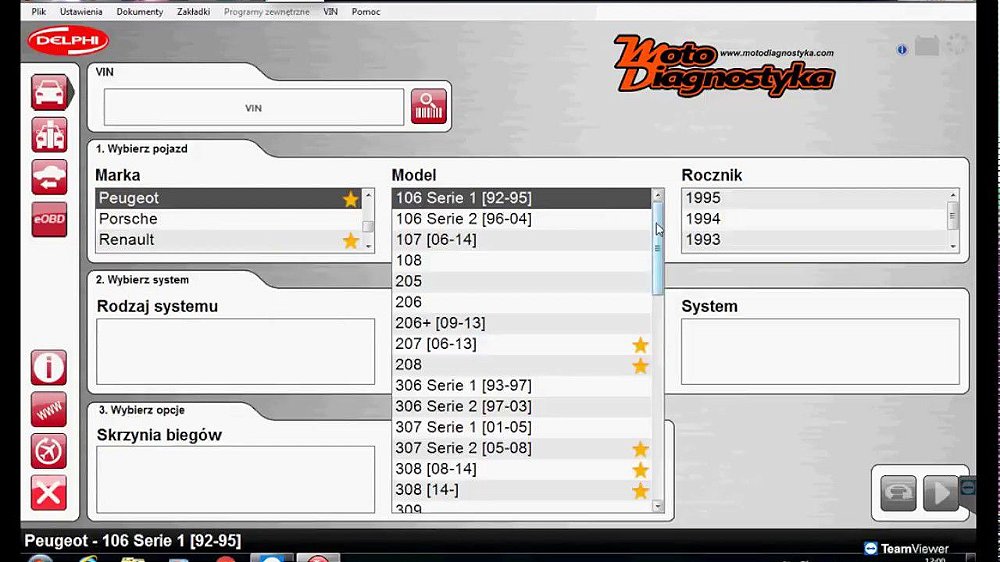The image size is (1000, 562).
Task: Open the red information icon
Action: coord(49,368)
